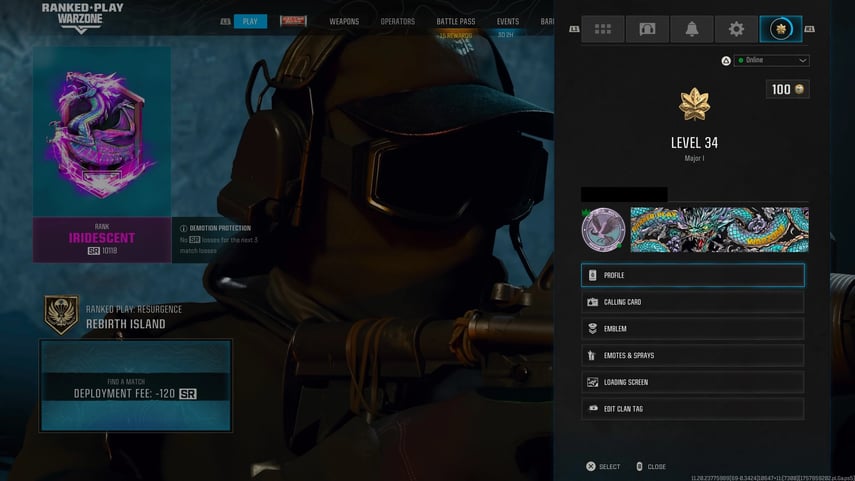This screenshot has width=855, height=481.
Task: Click the Edit Clan Tag row icon
Action: (x=593, y=408)
